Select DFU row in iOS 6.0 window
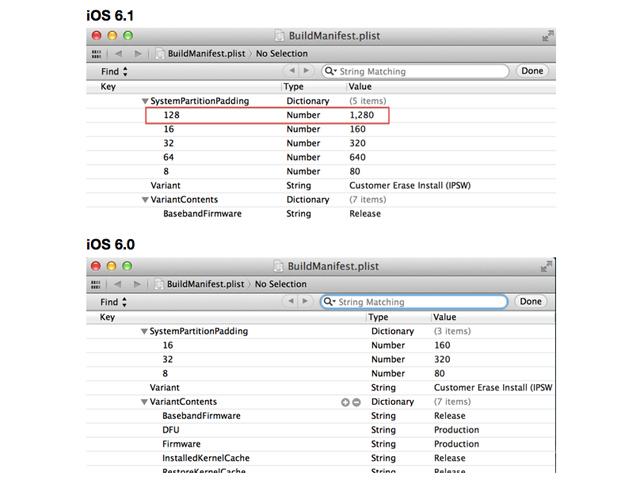 tap(321, 430)
